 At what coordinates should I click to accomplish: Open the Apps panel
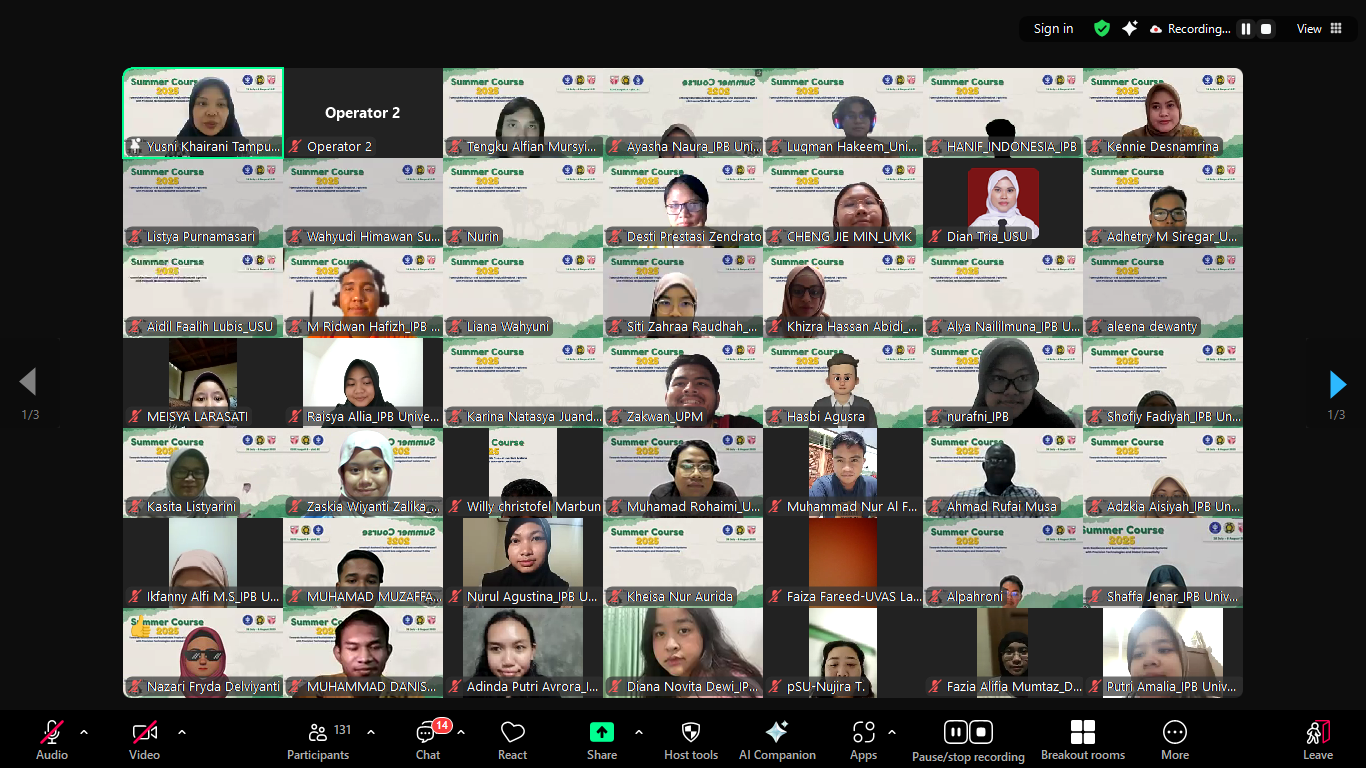point(863,740)
